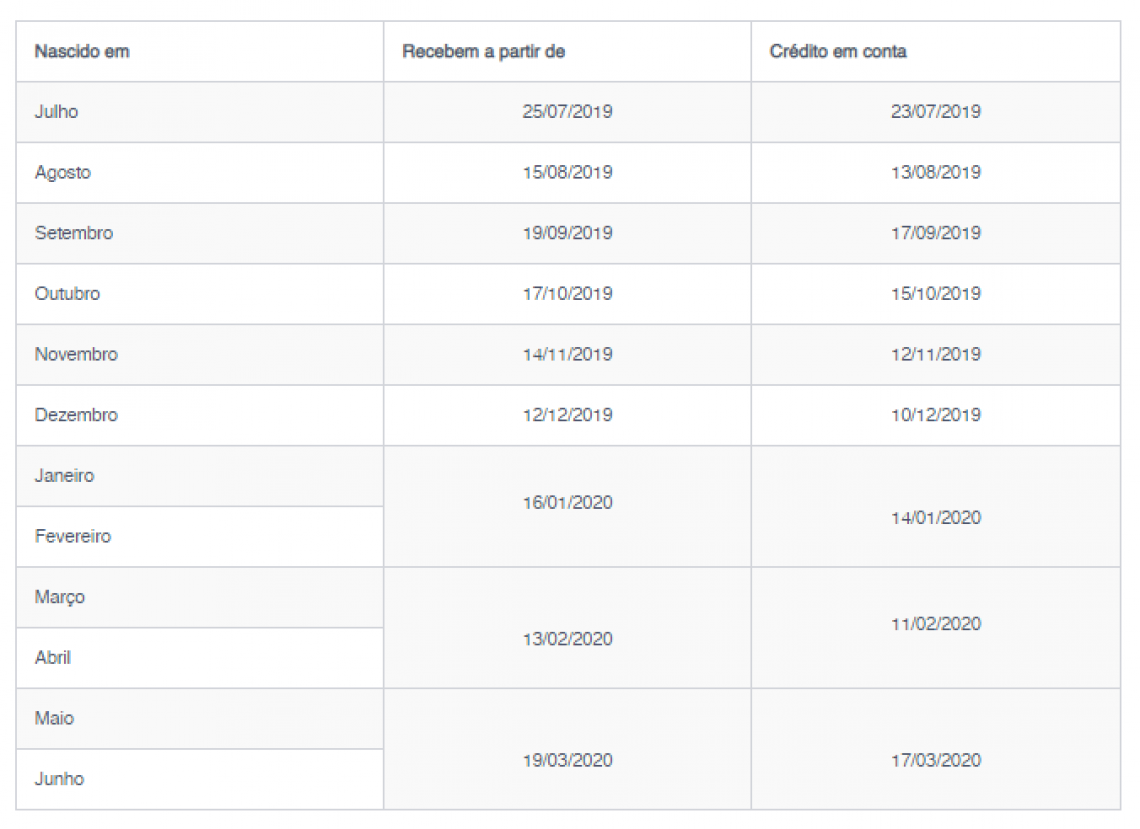Select the Novembro month cell
This screenshot has height=829, width=1140.
[x=76, y=354]
